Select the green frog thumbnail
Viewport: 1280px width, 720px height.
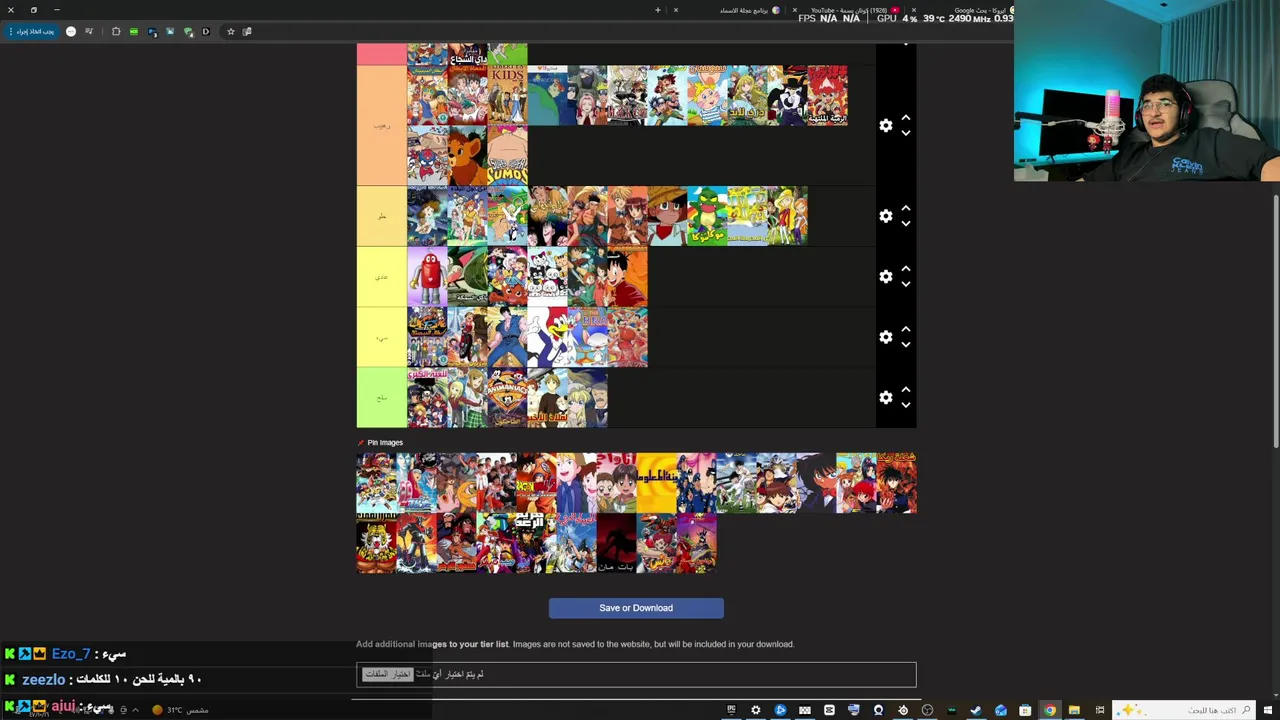(x=707, y=216)
